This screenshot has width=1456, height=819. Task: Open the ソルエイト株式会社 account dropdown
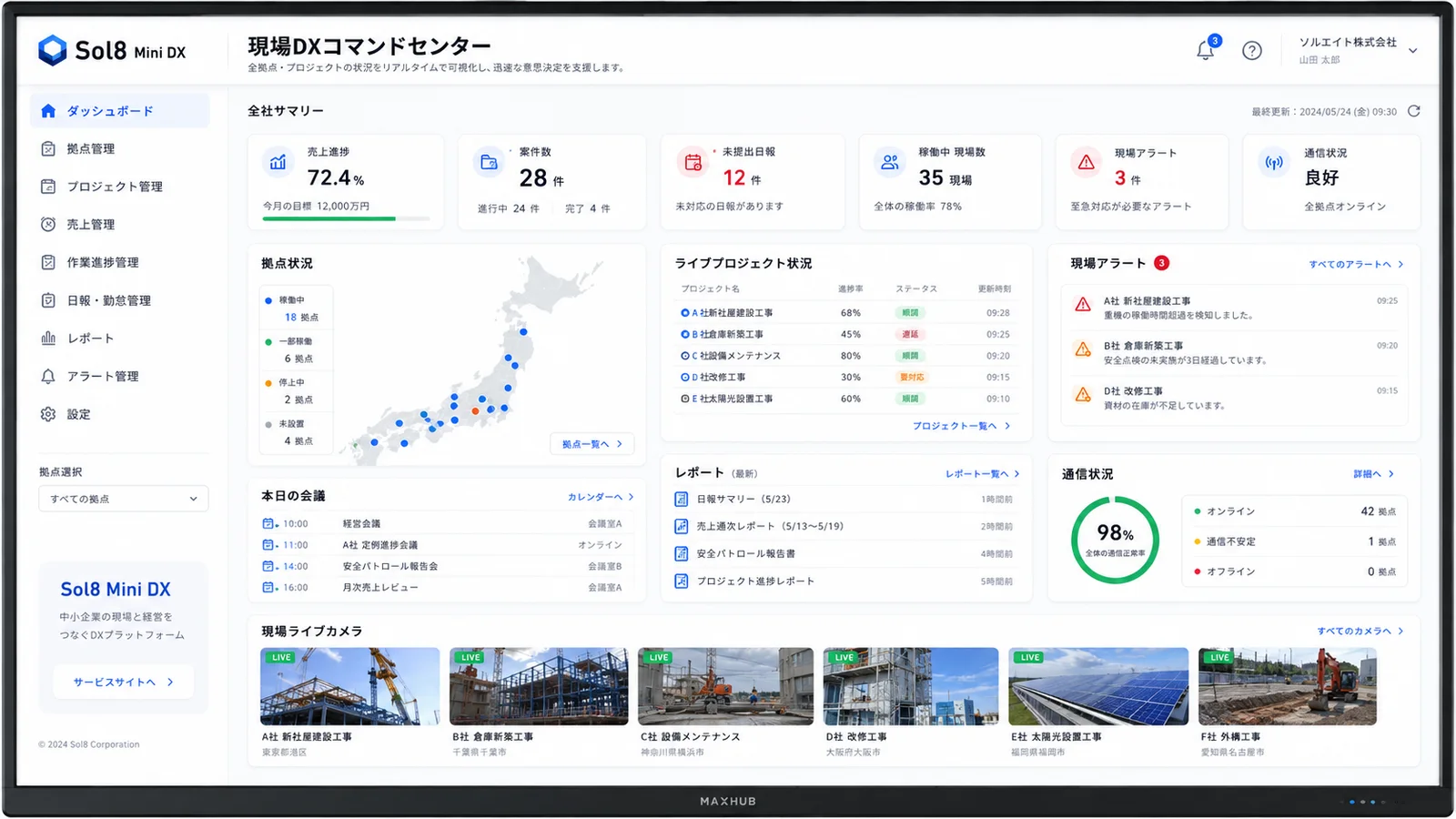click(x=1357, y=50)
